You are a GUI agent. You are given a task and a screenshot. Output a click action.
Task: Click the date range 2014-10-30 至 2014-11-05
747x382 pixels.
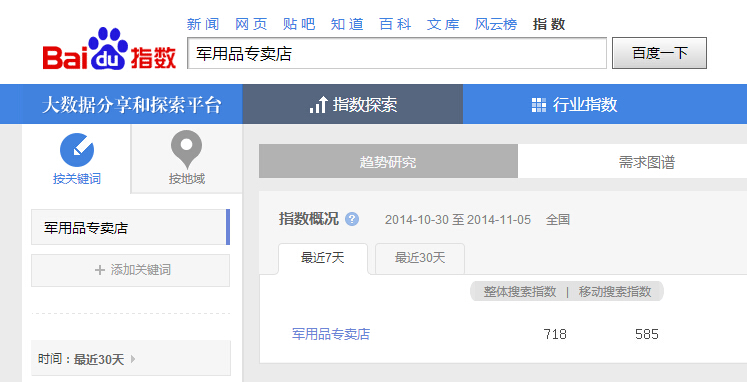coord(458,220)
